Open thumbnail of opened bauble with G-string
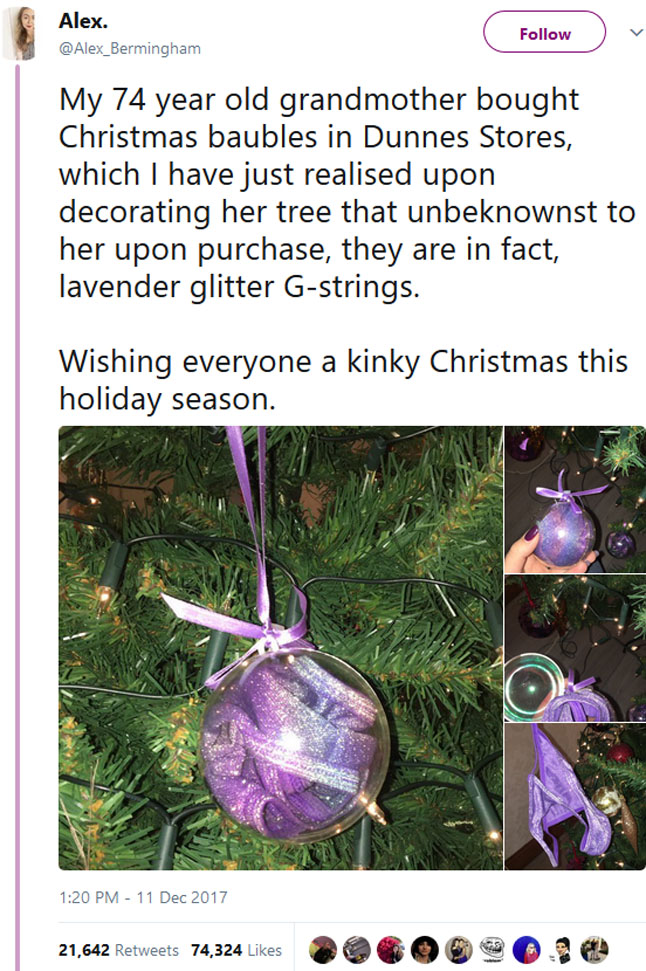The height and width of the screenshot is (971, 646). [x=575, y=648]
